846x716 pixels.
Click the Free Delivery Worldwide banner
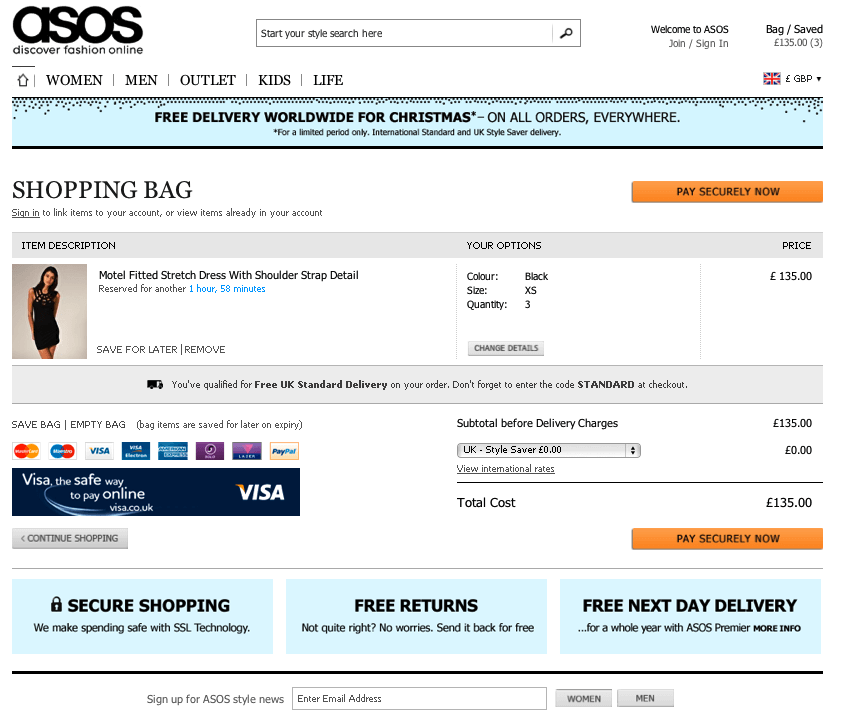pos(417,123)
